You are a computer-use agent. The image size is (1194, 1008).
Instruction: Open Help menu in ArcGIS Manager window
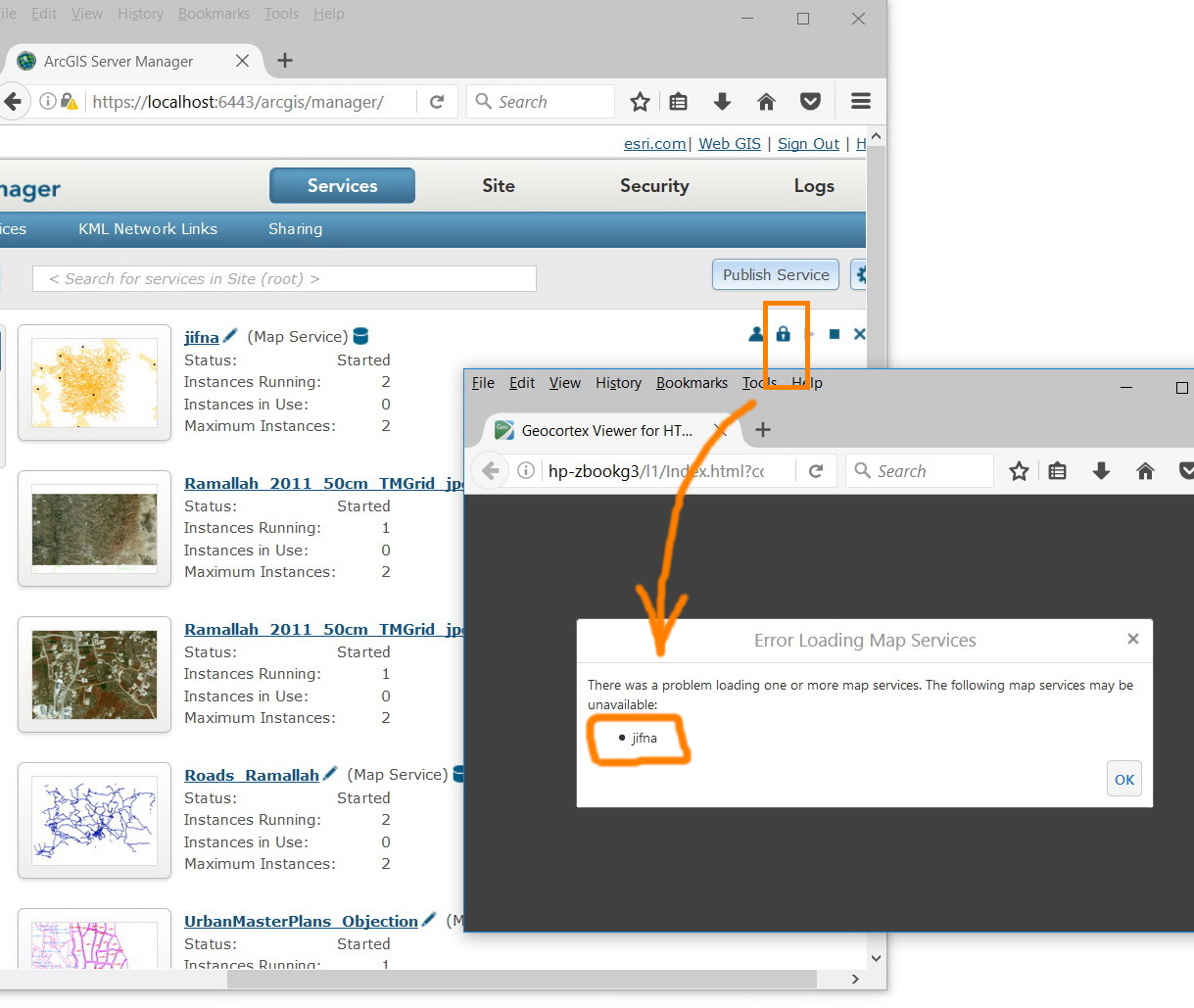tap(328, 14)
